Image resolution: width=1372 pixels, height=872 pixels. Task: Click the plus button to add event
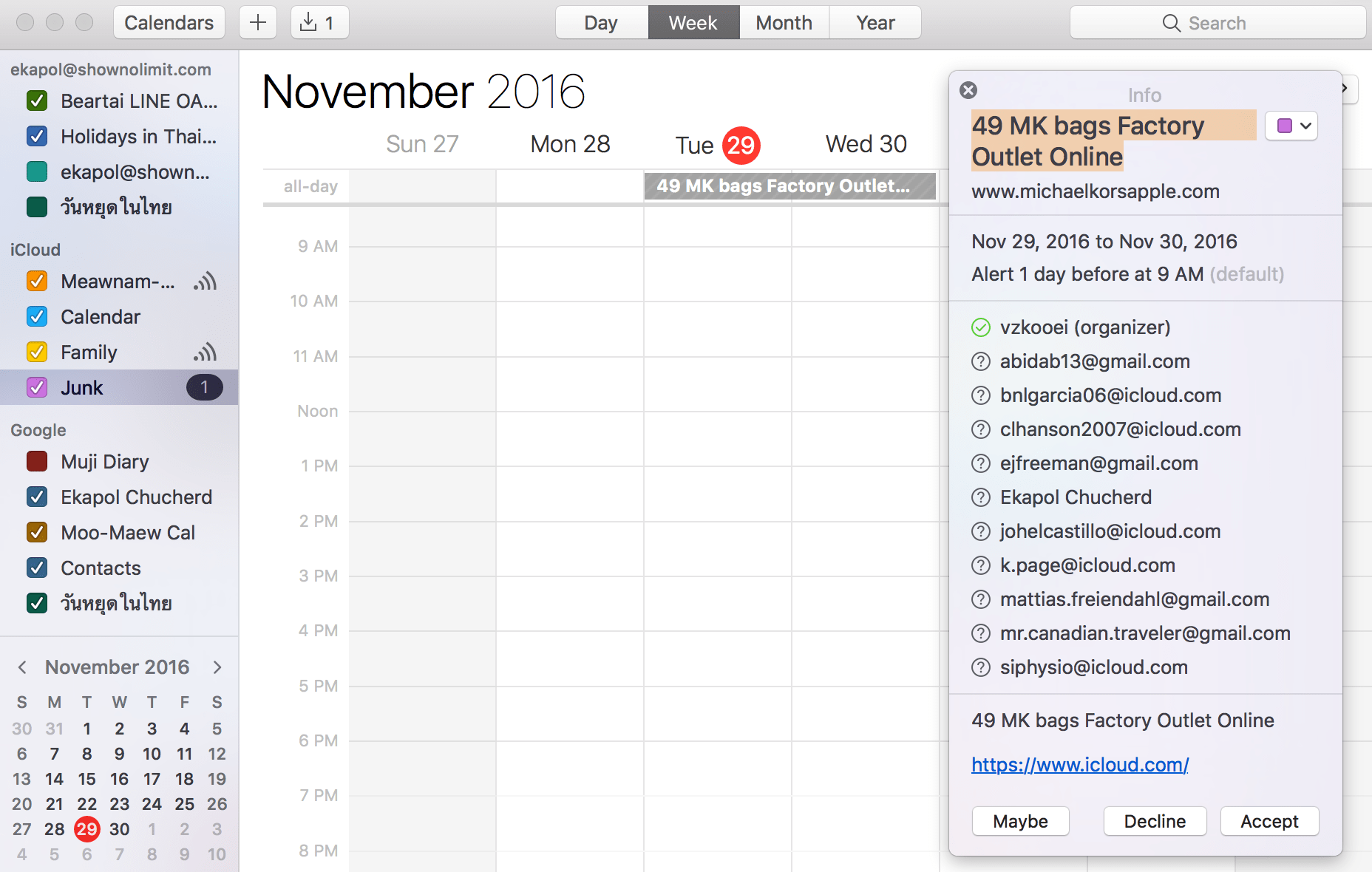tap(257, 22)
